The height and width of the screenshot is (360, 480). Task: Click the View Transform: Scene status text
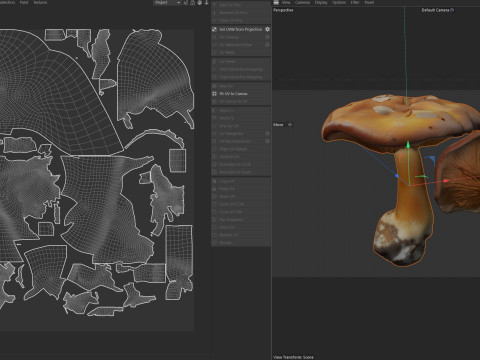tap(293, 357)
